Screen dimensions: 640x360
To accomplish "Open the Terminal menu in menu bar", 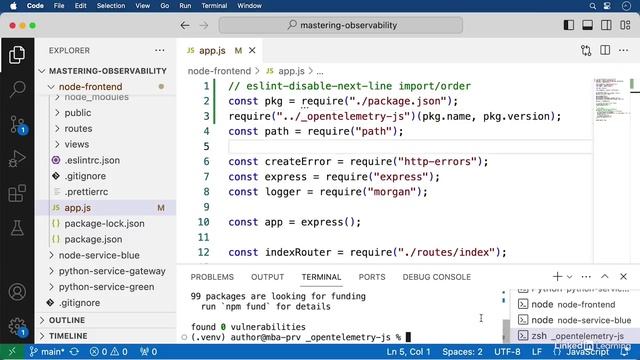I will coord(214,6).
